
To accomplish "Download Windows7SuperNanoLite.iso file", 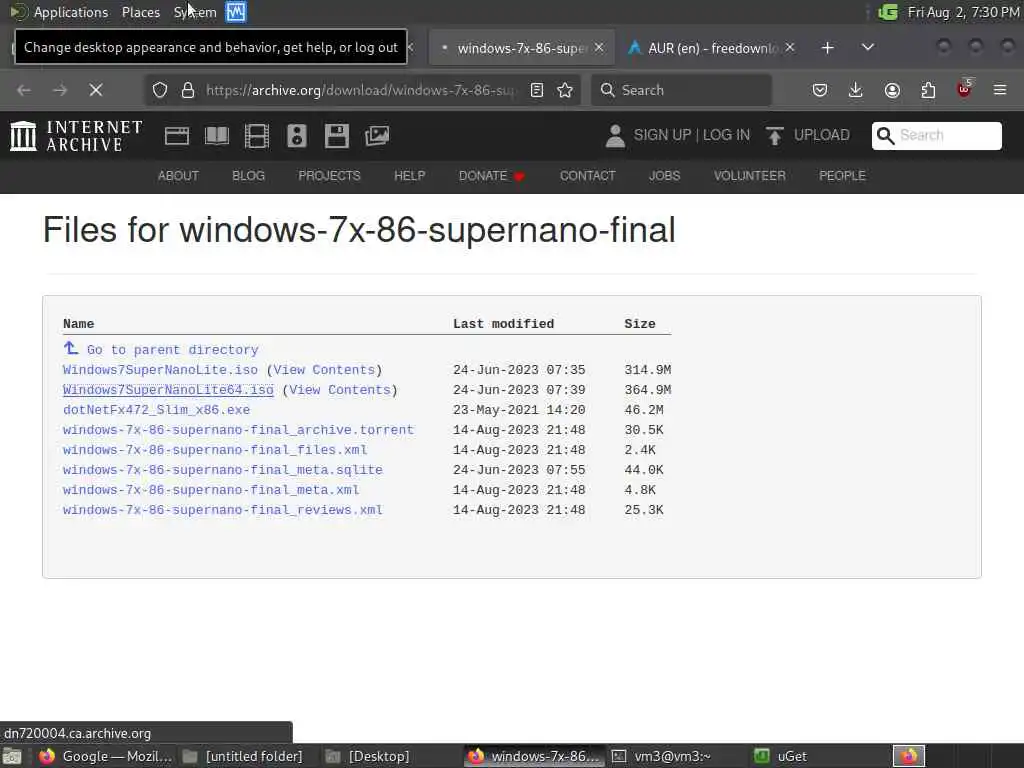I will [160, 370].
